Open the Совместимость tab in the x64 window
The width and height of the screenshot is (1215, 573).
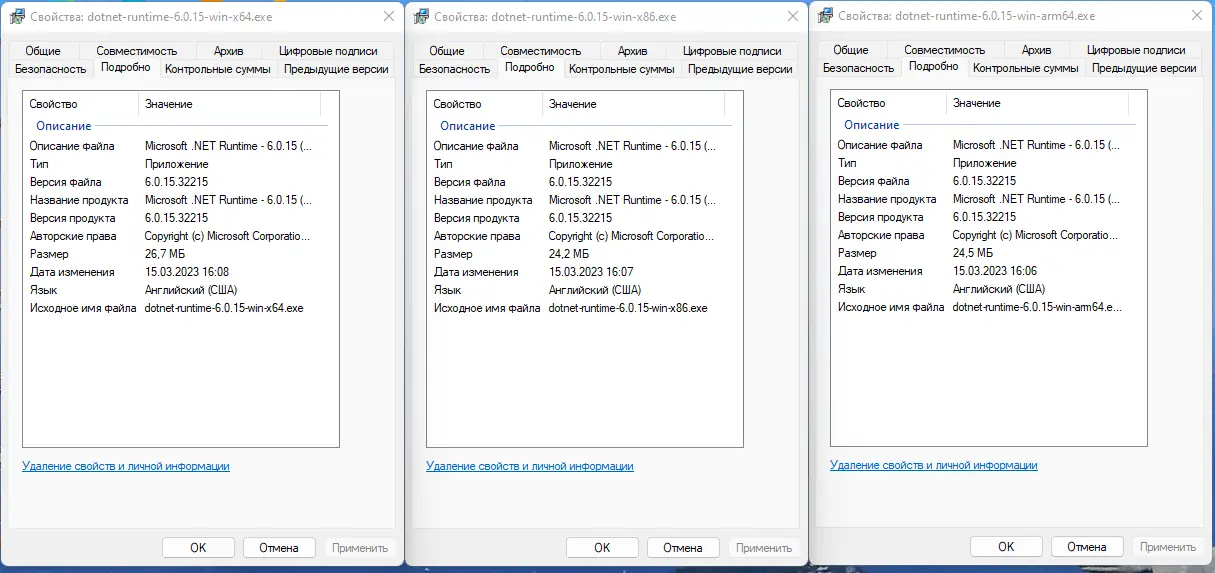pyautogui.click(x=136, y=51)
